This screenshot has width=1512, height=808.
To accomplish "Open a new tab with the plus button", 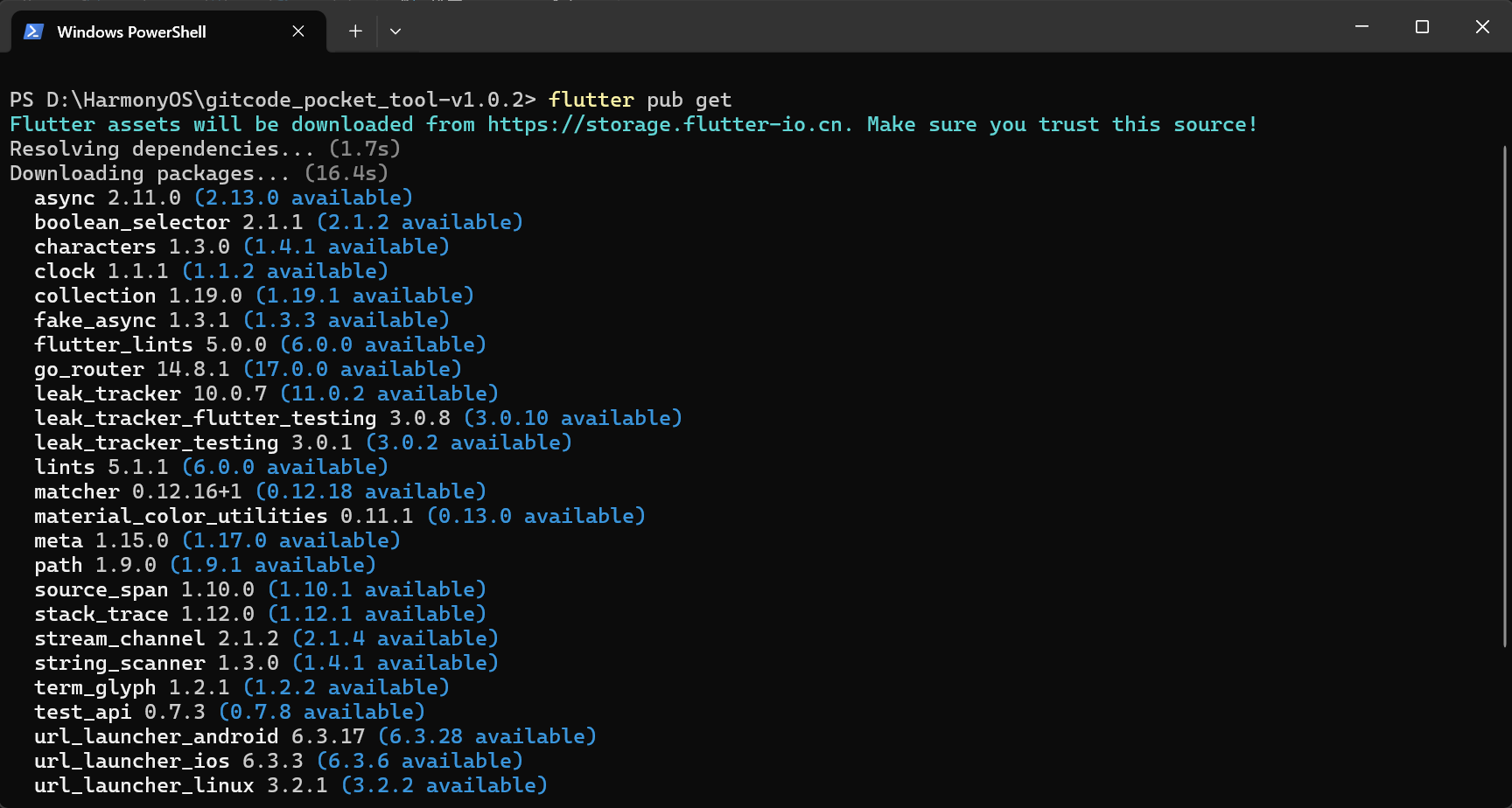I will coord(355,31).
